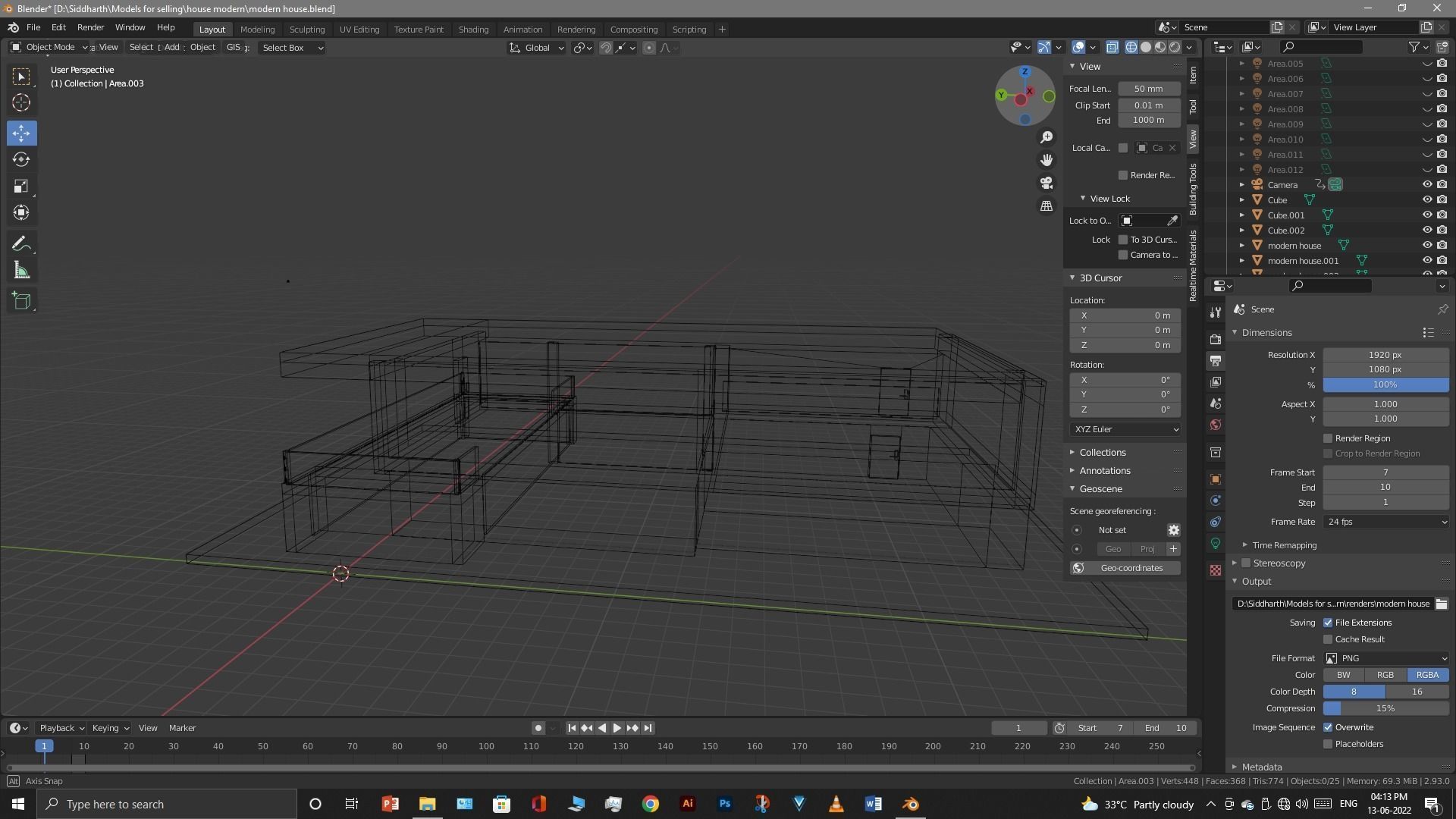Set Color Depth to 16
This screenshot has height=819, width=1456.
[x=1417, y=692]
